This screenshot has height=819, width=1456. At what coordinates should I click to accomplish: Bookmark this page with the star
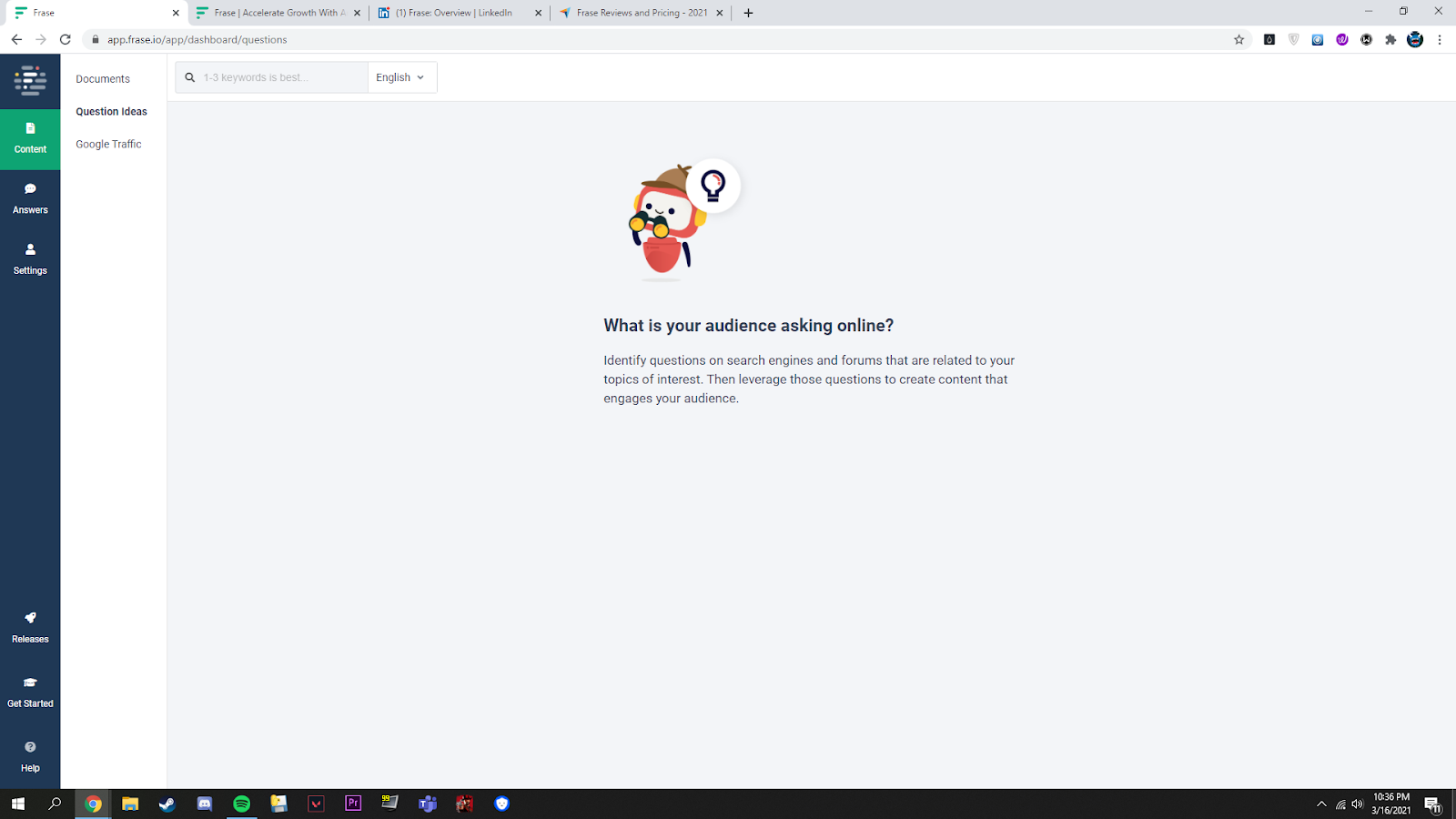pyautogui.click(x=1239, y=39)
